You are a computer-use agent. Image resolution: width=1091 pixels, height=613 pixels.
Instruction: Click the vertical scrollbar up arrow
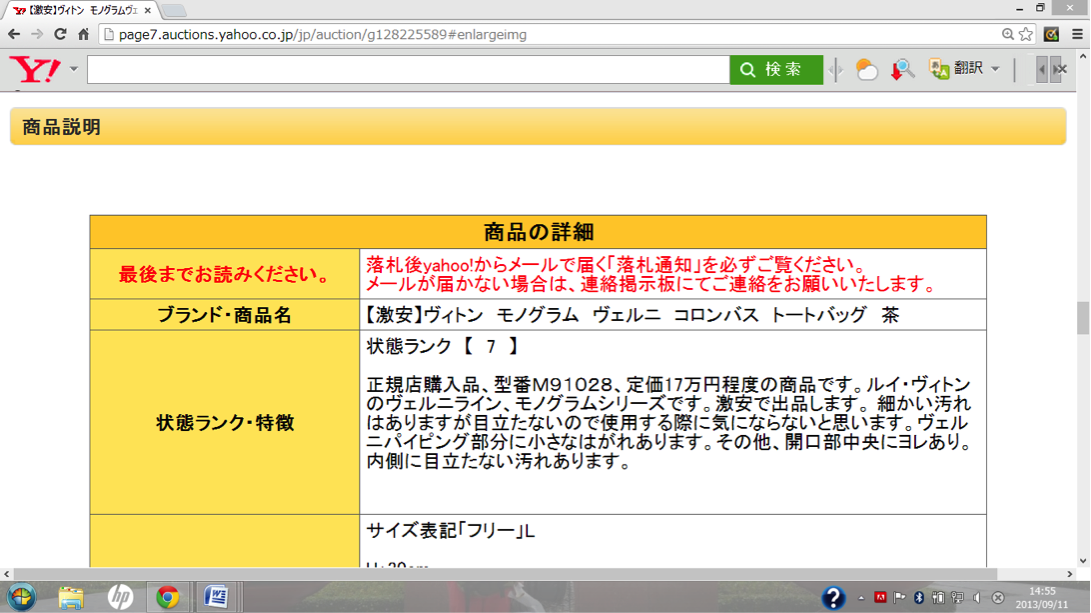pos(1083,56)
